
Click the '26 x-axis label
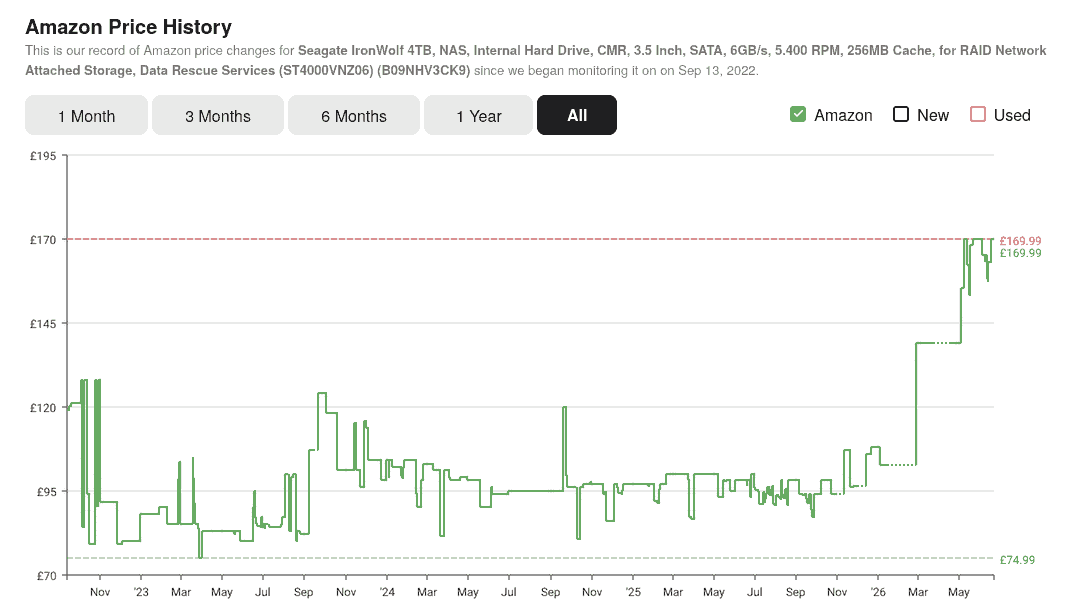coord(879,592)
